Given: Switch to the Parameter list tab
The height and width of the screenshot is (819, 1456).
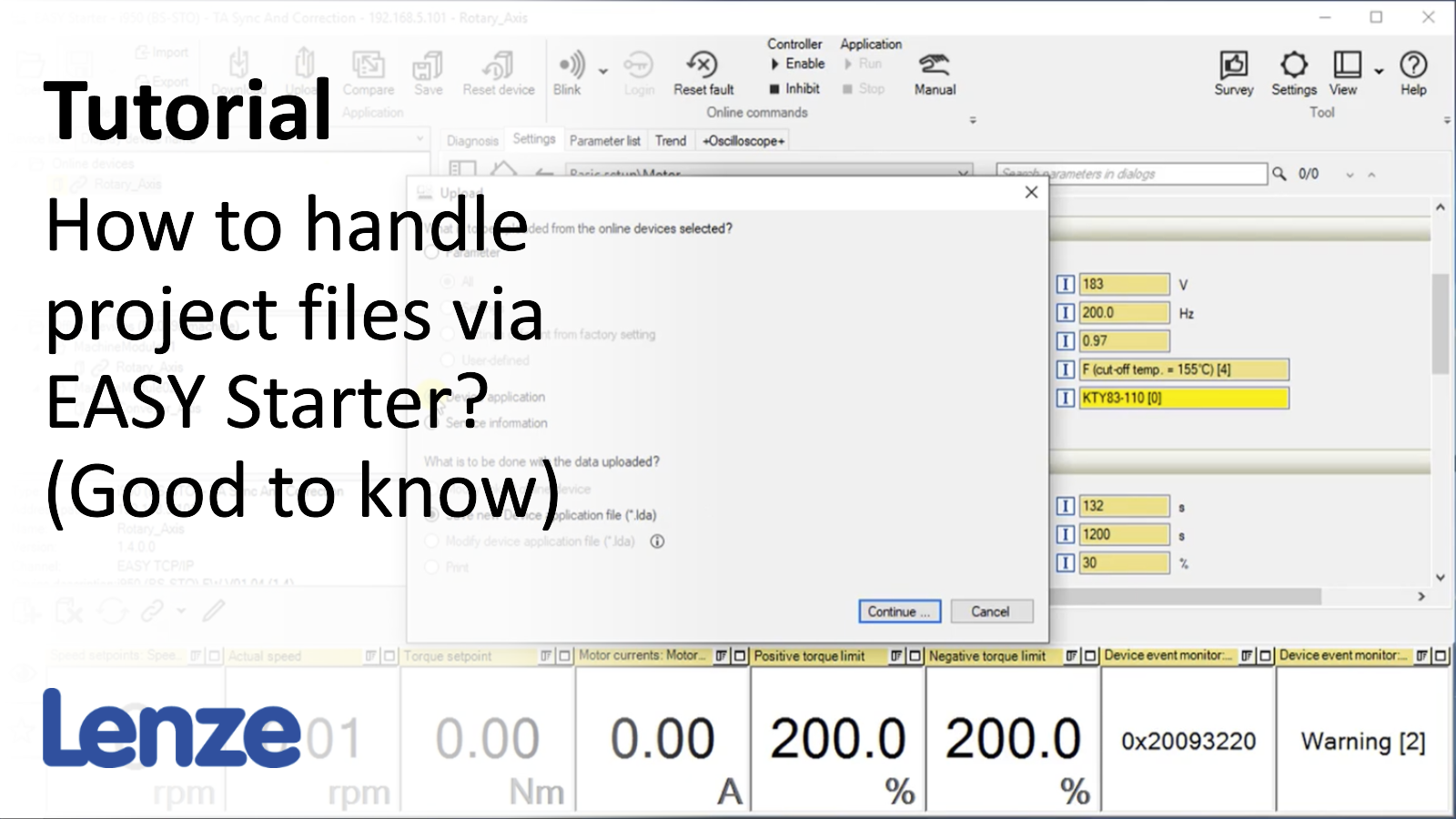Looking at the screenshot, I should [604, 141].
